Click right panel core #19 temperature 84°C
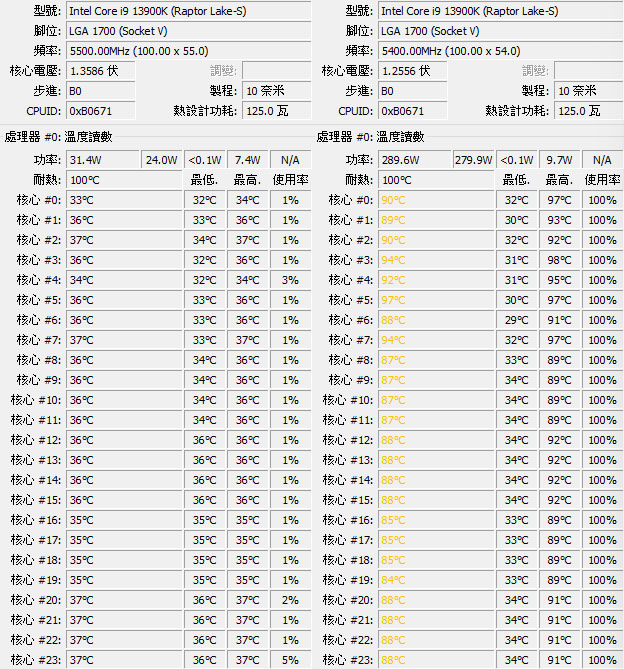Viewport: 624px width, 669px height. (x=436, y=580)
